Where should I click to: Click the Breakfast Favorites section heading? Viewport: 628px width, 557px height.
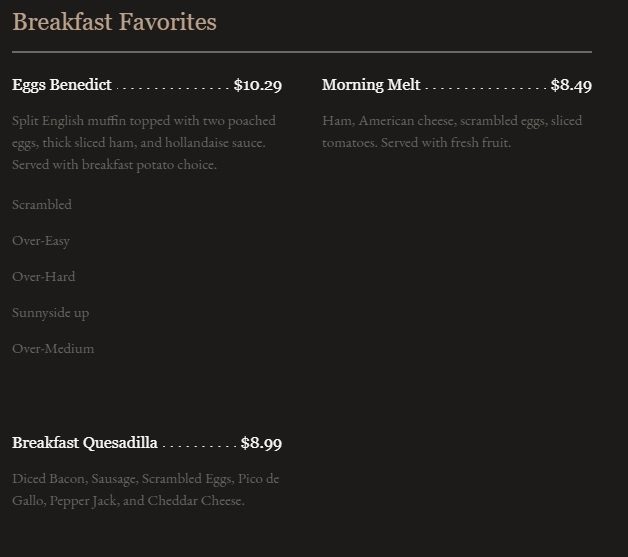pos(114,22)
